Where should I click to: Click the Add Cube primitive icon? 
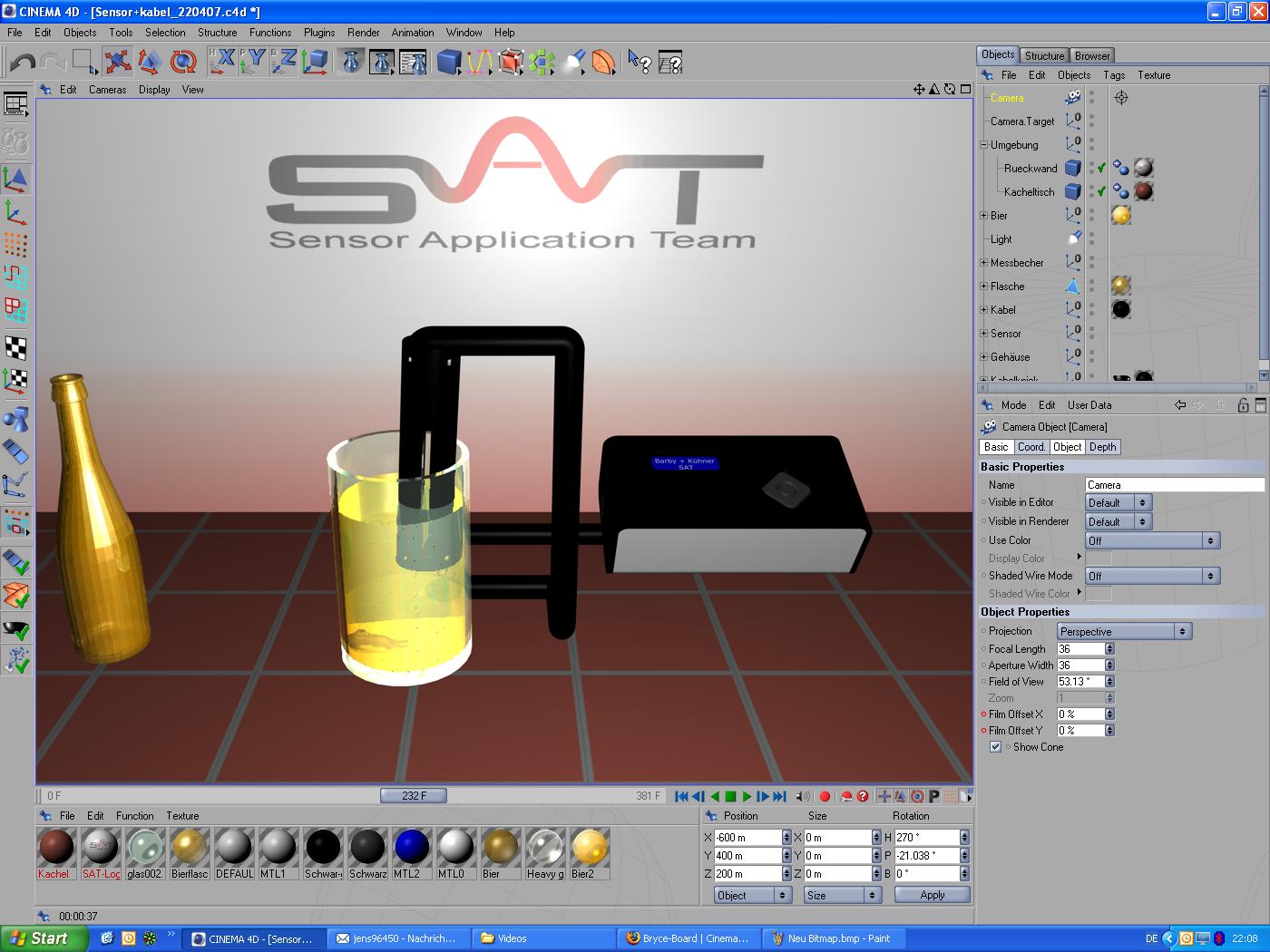coord(448,62)
